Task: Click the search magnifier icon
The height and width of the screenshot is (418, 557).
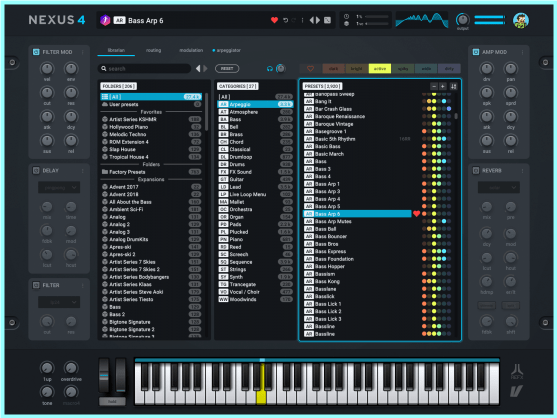Action: pos(104,69)
